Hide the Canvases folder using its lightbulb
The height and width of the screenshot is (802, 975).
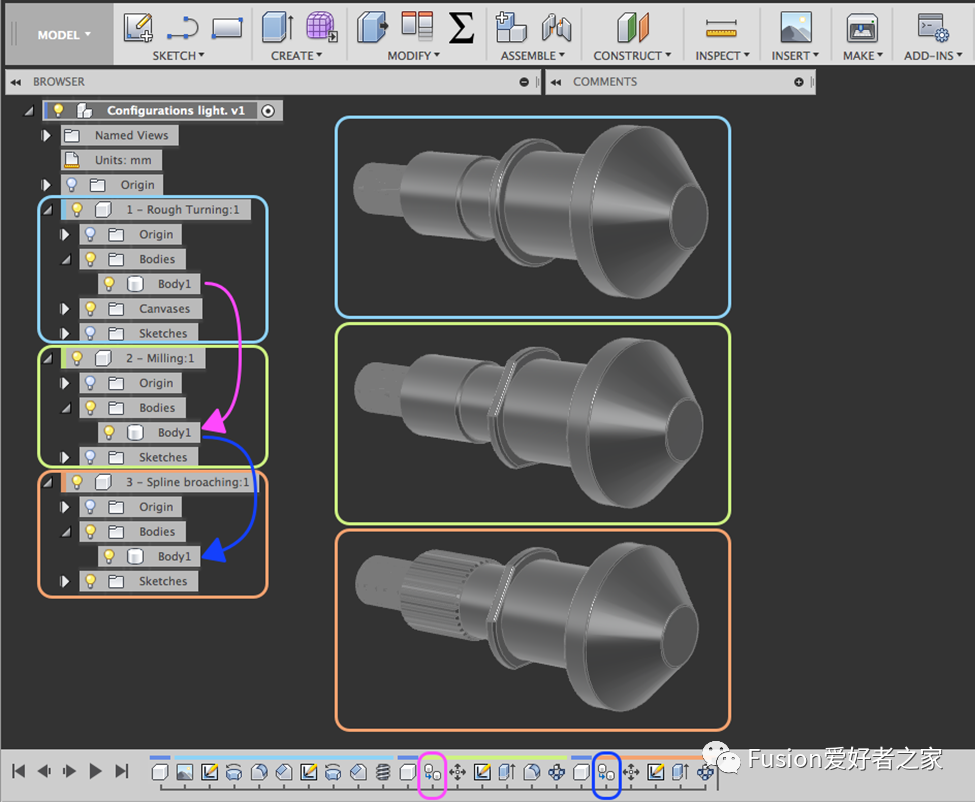click(x=90, y=309)
